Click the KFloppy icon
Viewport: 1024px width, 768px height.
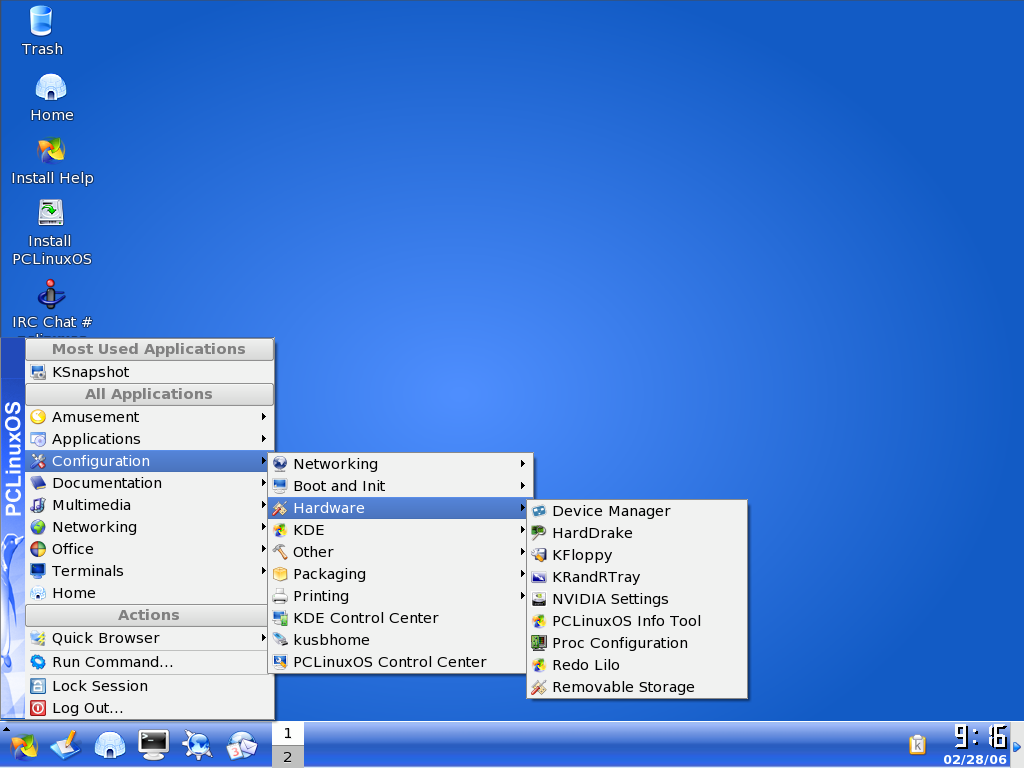(x=539, y=555)
